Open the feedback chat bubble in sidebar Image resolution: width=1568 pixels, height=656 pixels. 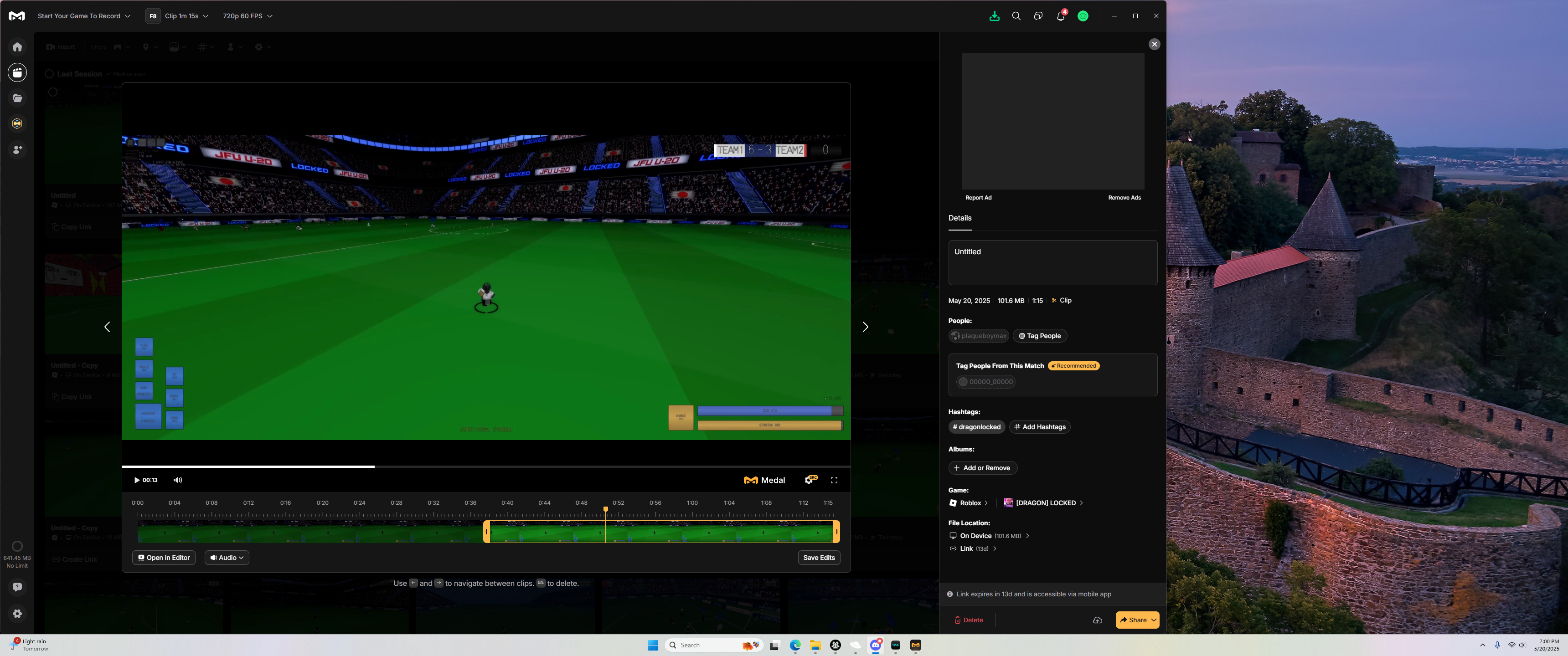point(17,587)
